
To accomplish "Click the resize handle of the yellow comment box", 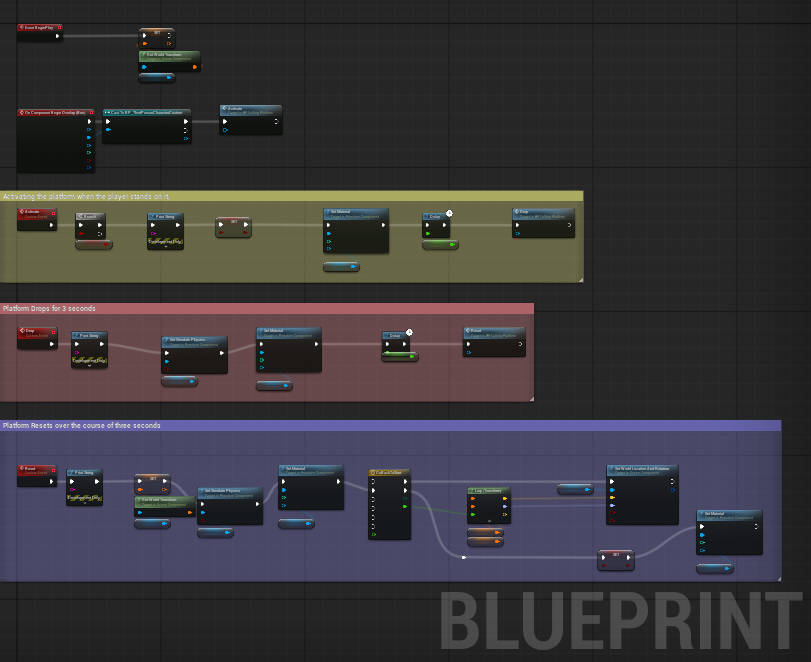I will pos(580,280).
